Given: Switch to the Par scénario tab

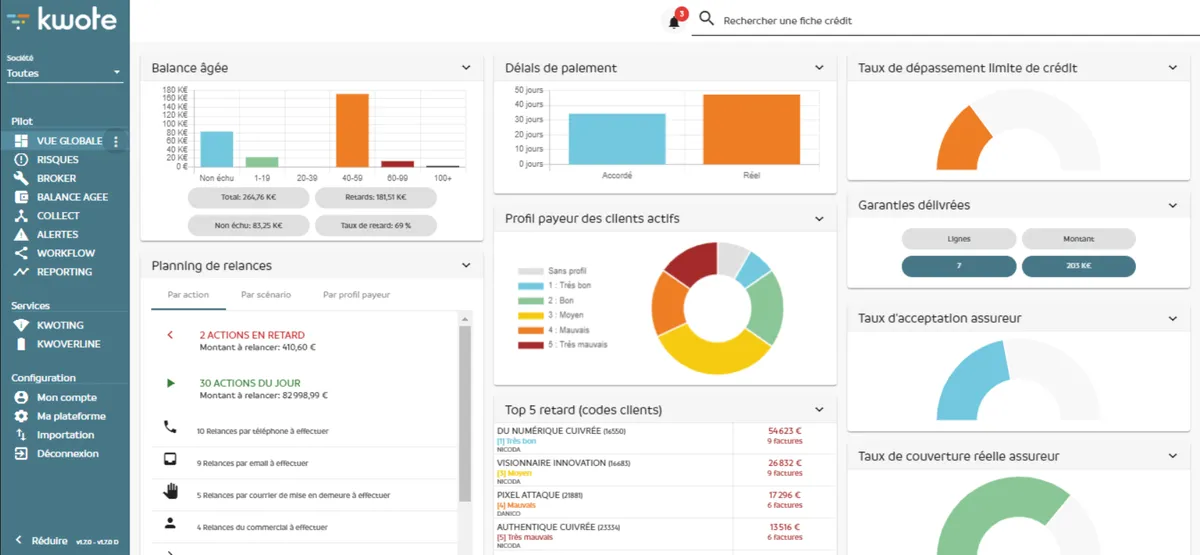Looking at the screenshot, I should tap(266, 295).
